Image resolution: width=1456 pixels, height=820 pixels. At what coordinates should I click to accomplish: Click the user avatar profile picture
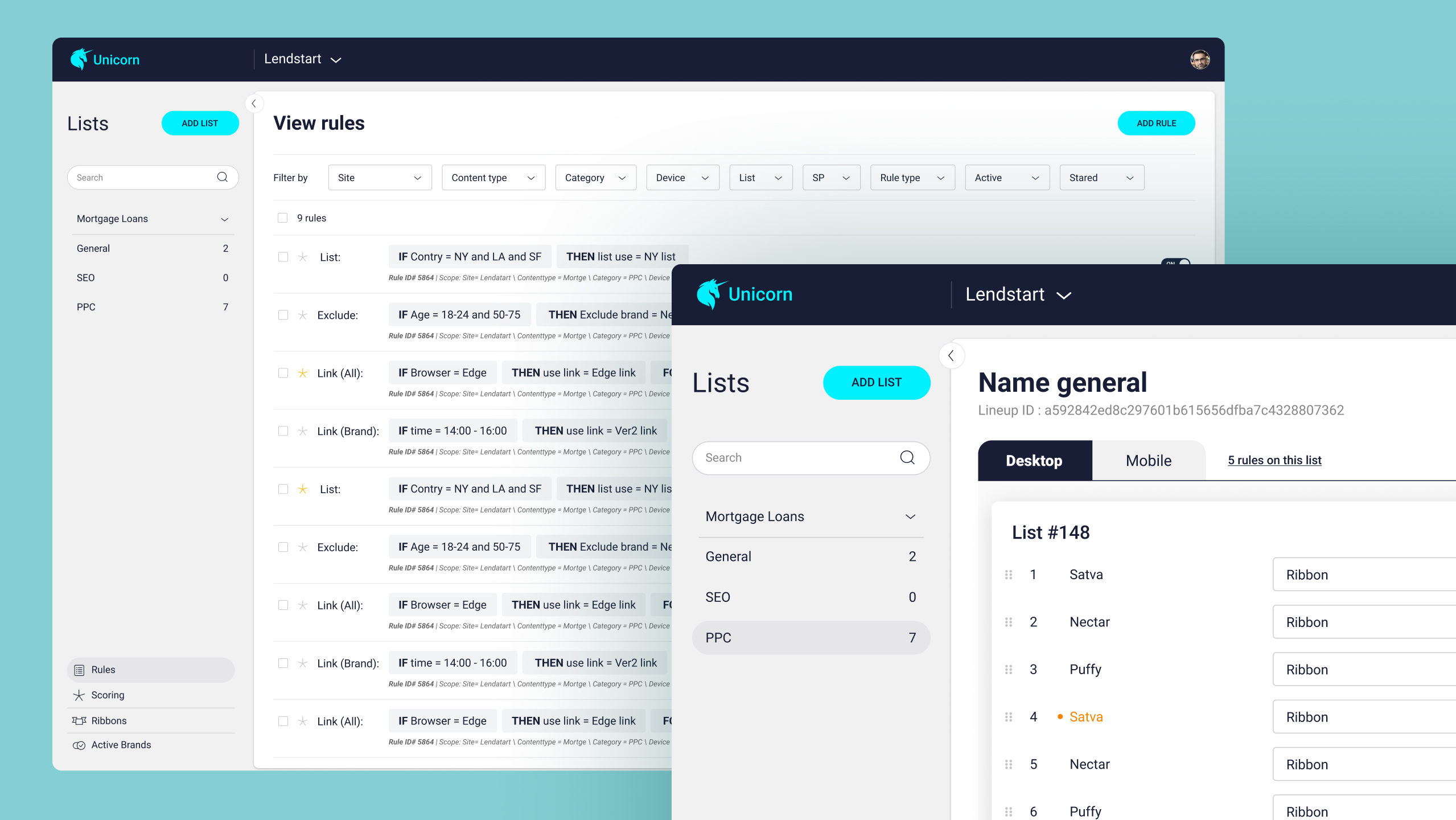tap(1199, 59)
